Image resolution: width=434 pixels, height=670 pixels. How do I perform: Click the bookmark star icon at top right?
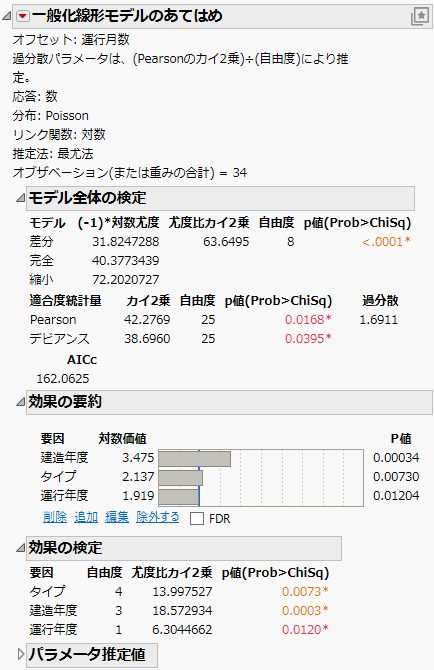point(420,16)
